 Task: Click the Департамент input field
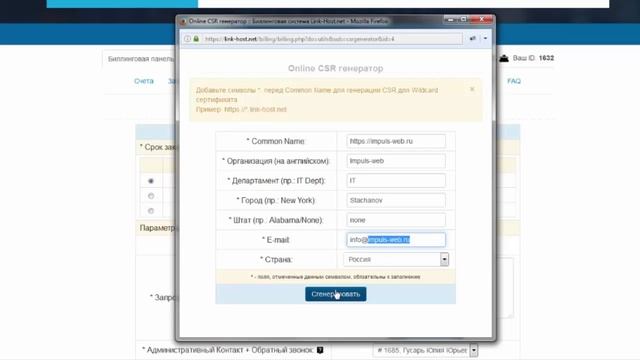[396, 180]
